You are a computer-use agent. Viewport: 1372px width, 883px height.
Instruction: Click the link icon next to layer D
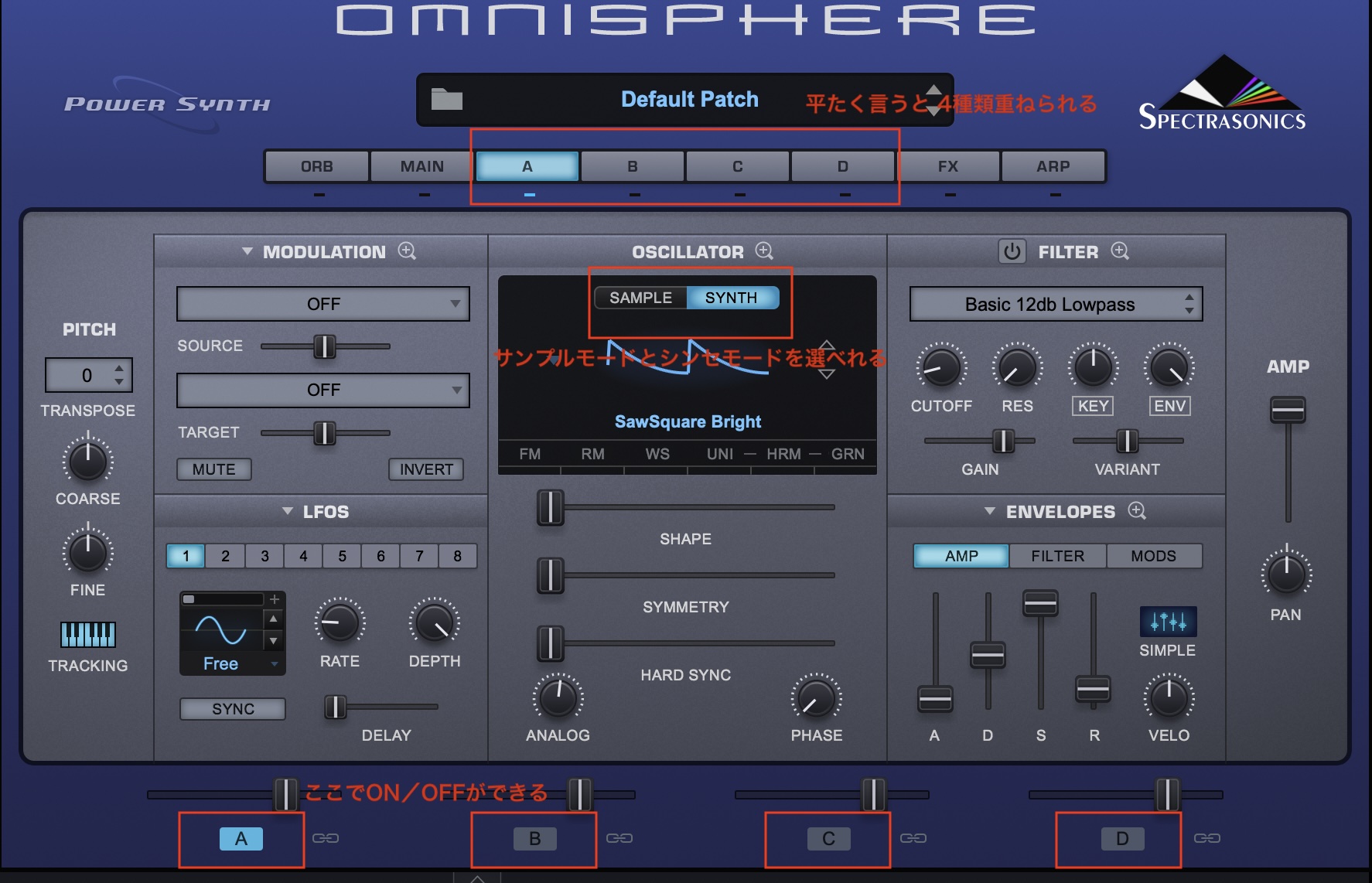pos(1207,838)
